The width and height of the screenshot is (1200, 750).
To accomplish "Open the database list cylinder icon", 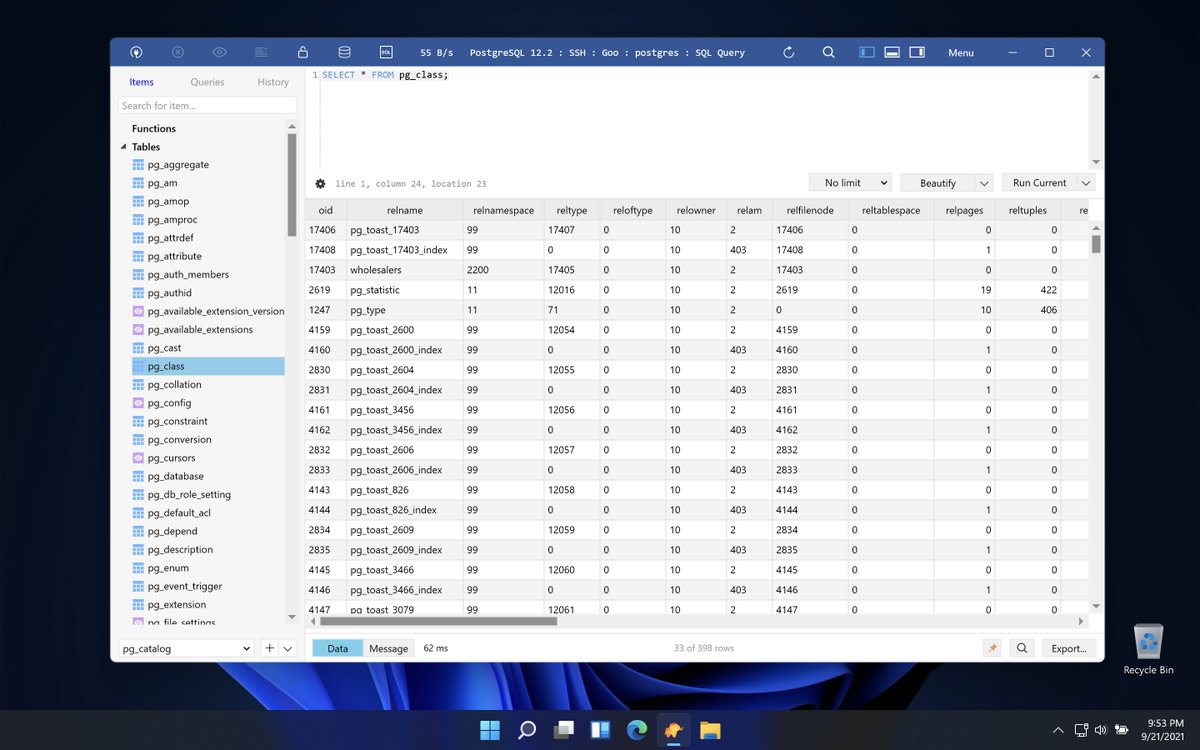I will pos(344,52).
